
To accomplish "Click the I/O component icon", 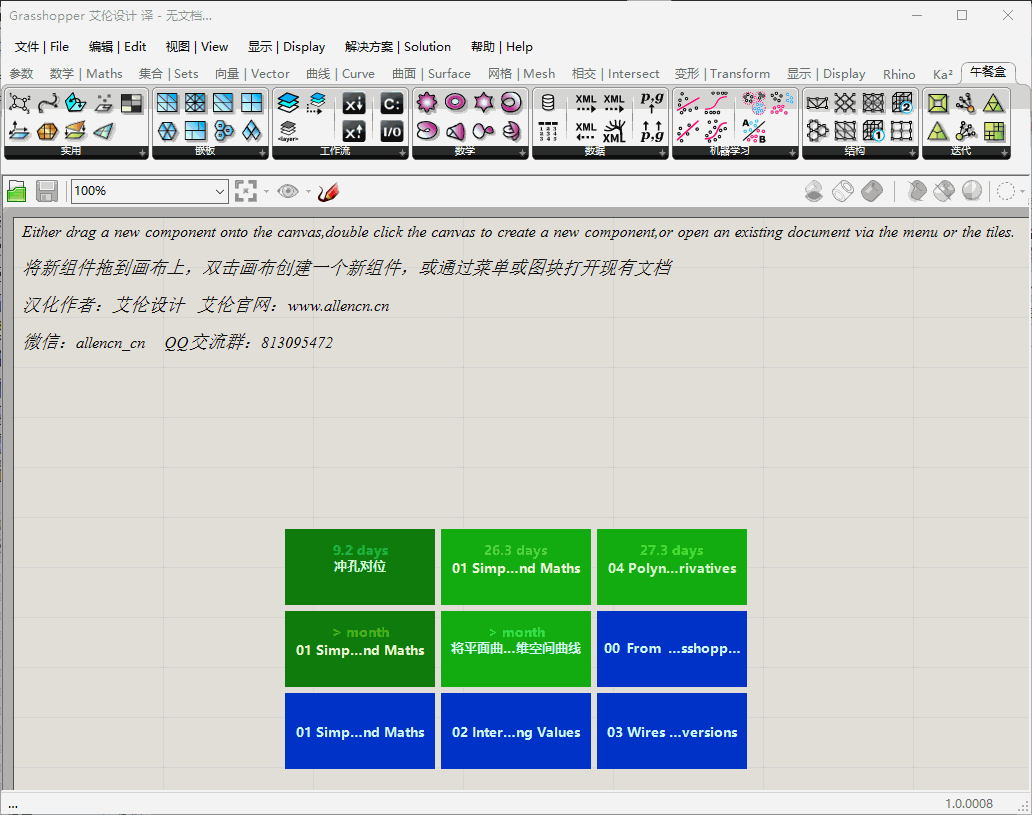I will coord(392,132).
